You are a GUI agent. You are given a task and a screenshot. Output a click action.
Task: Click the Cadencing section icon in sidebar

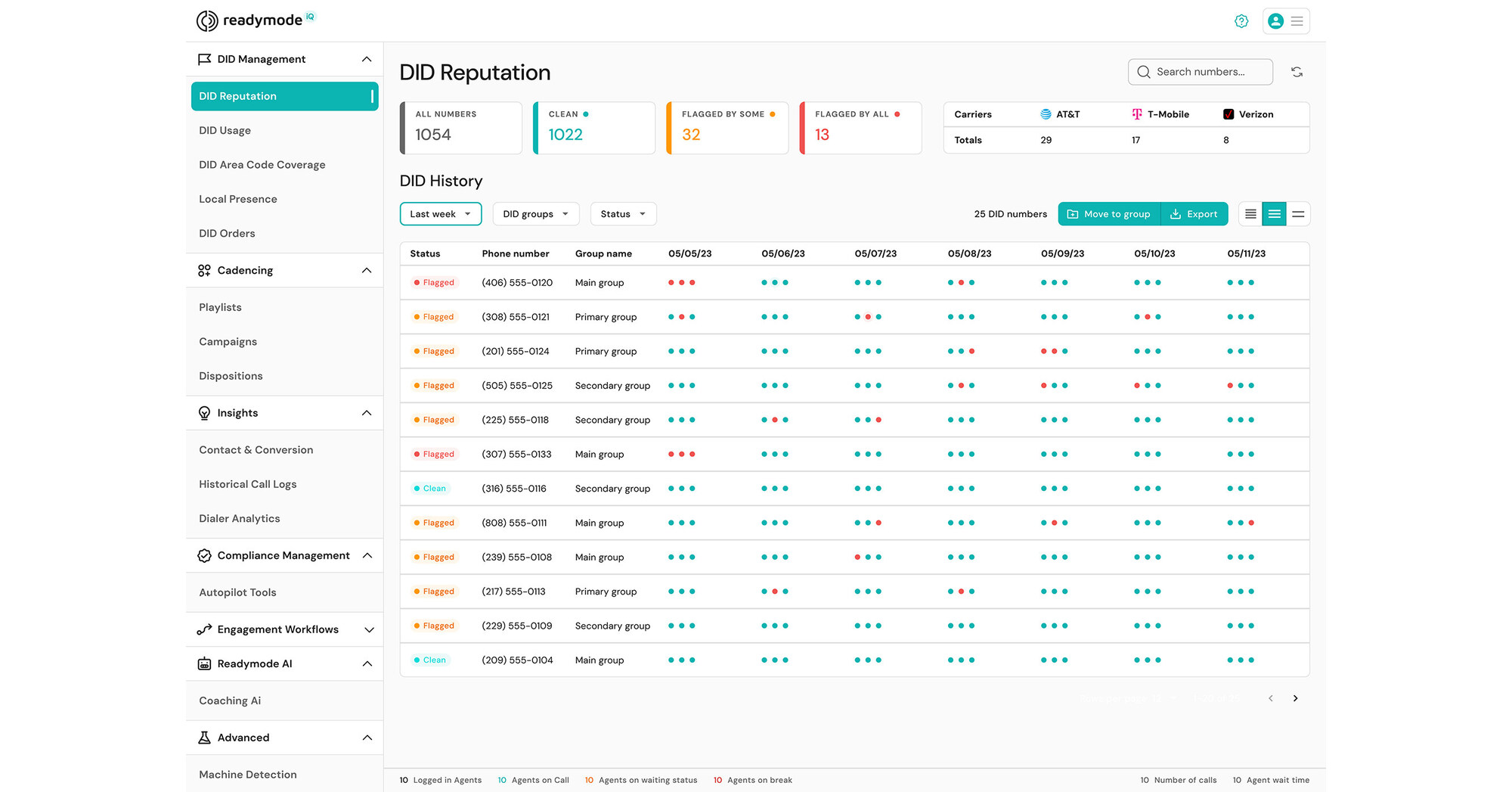(x=203, y=270)
